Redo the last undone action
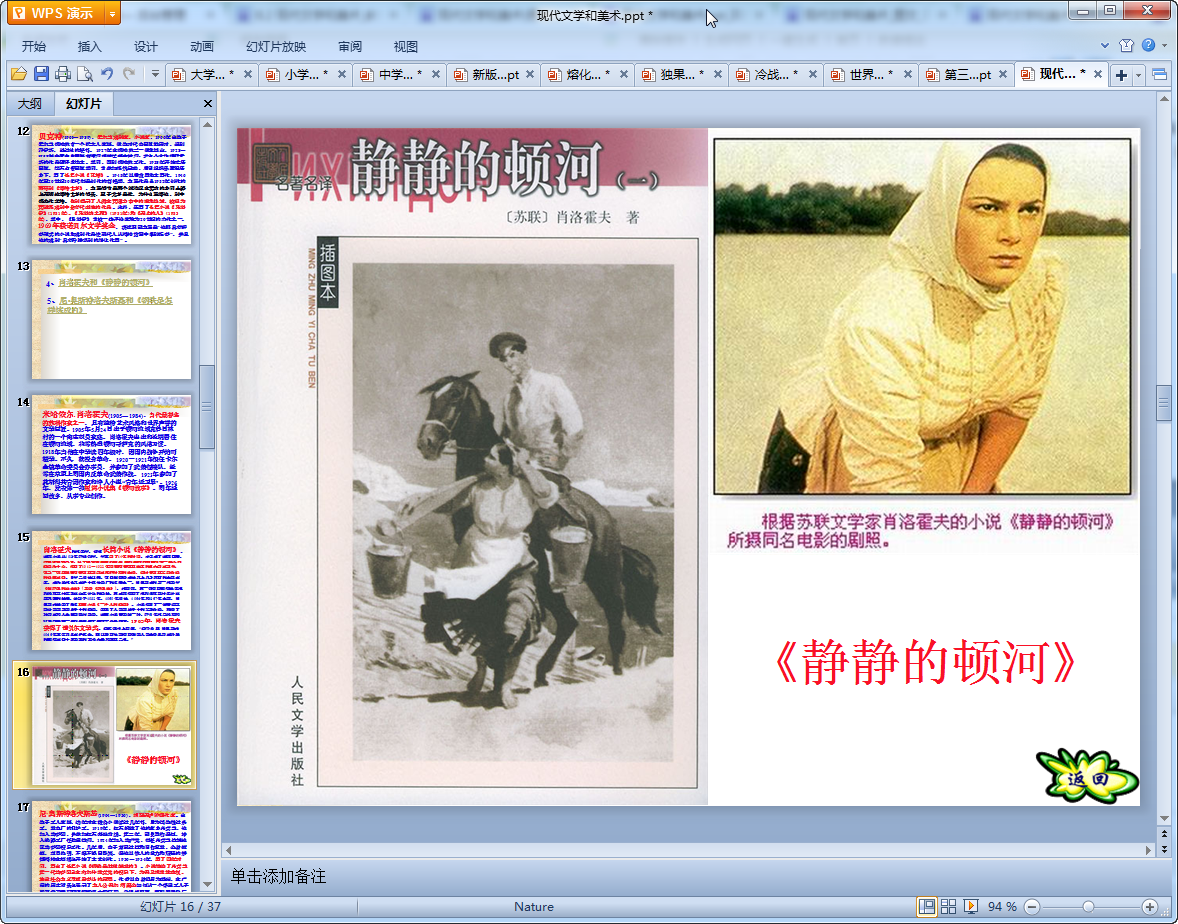This screenshot has width=1178, height=924. click(129, 74)
